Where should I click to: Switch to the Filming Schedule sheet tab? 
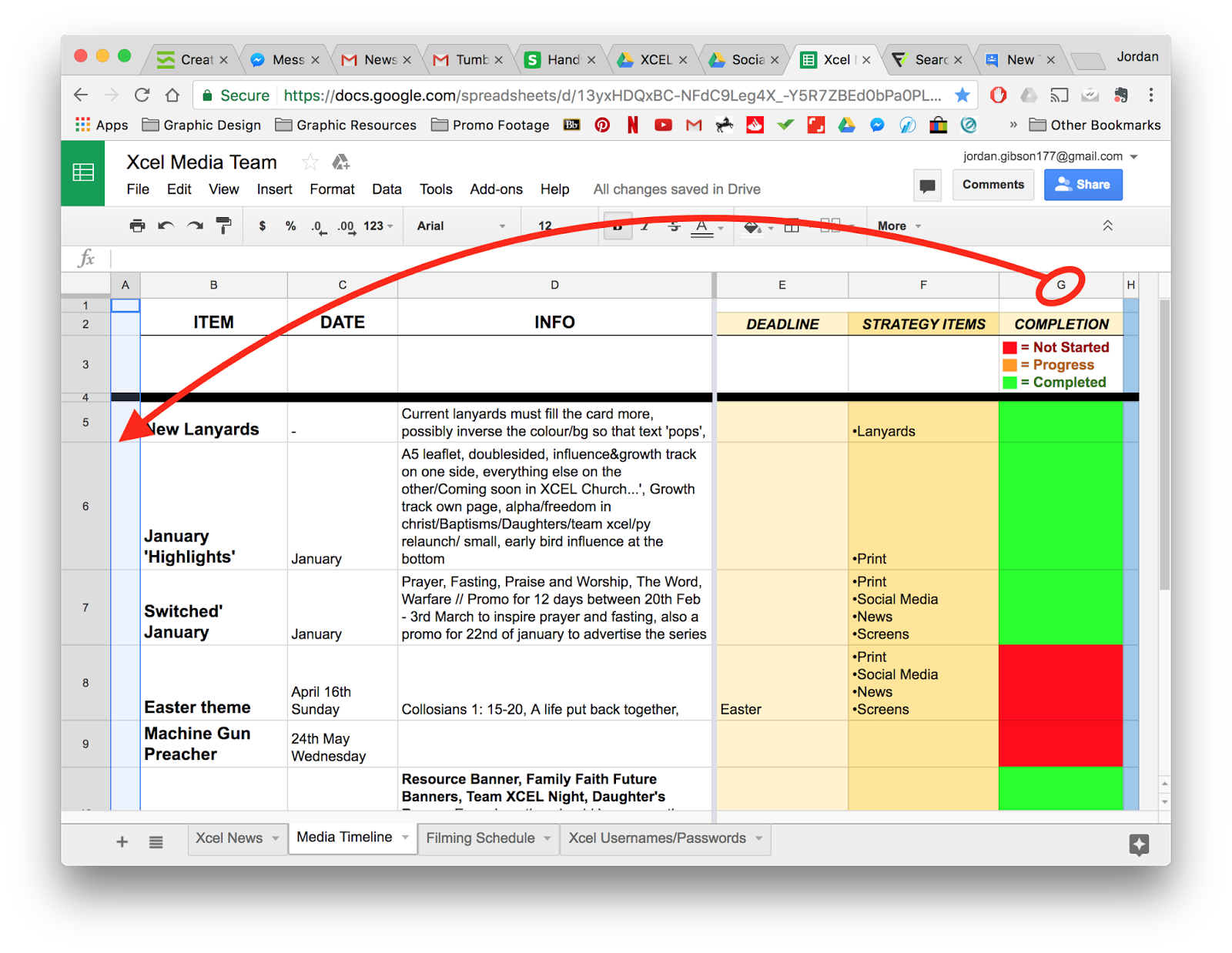click(x=480, y=838)
